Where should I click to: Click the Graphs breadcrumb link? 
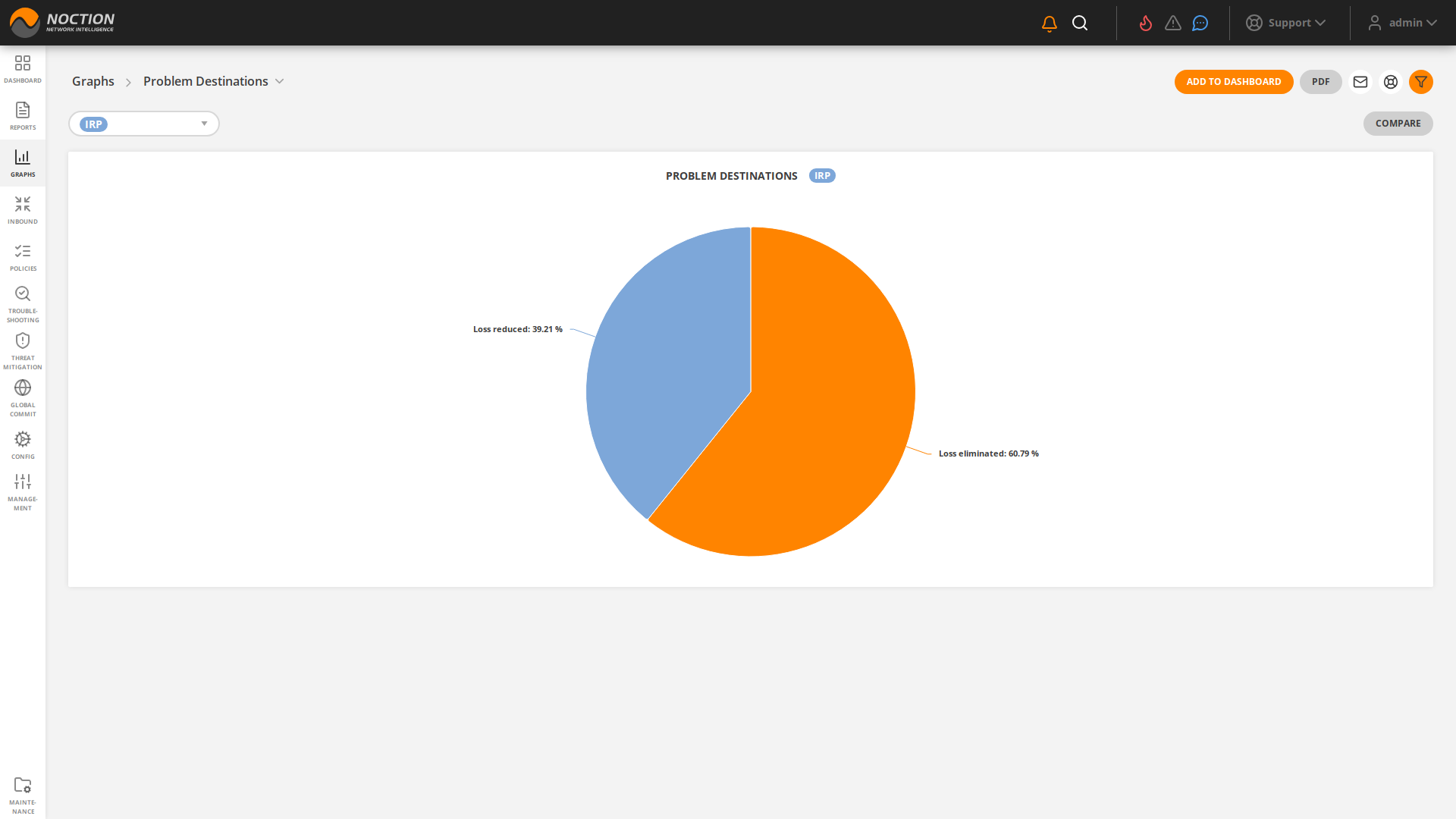click(x=93, y=81)
